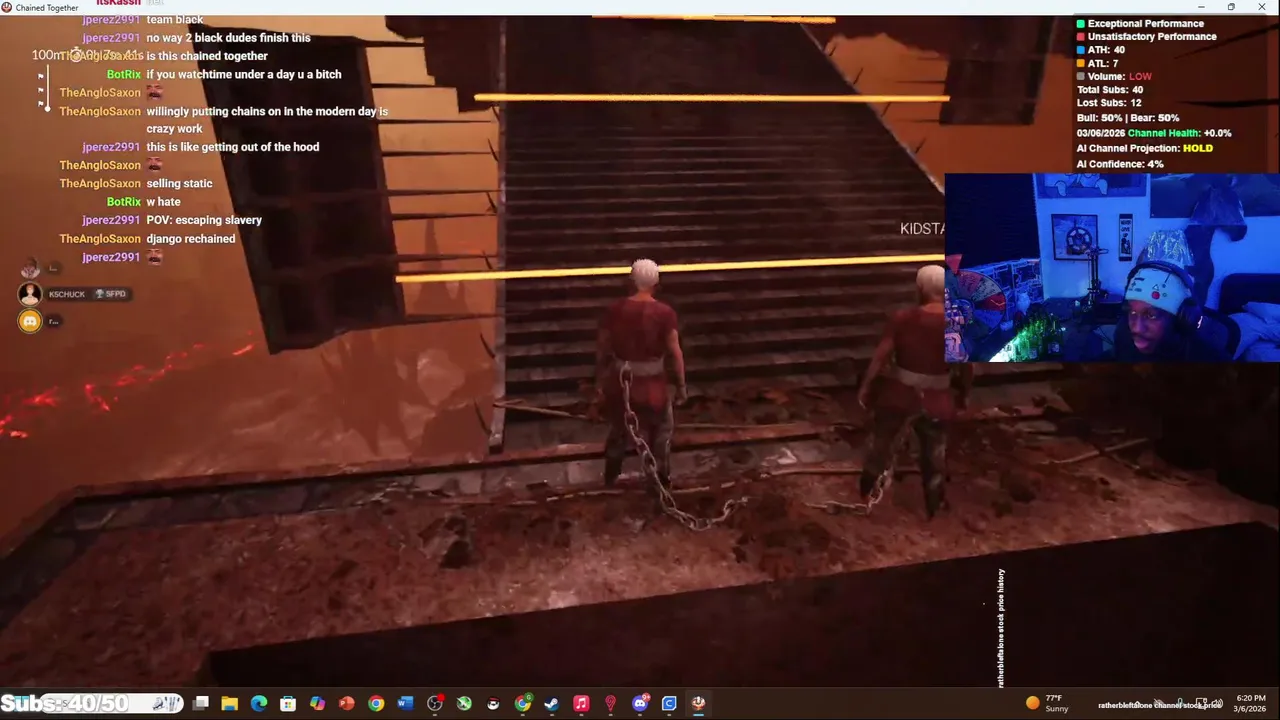Click the 'Exceptional Performance' legend entry
Screen dimensions: 1280x720
click(1139, 23)
